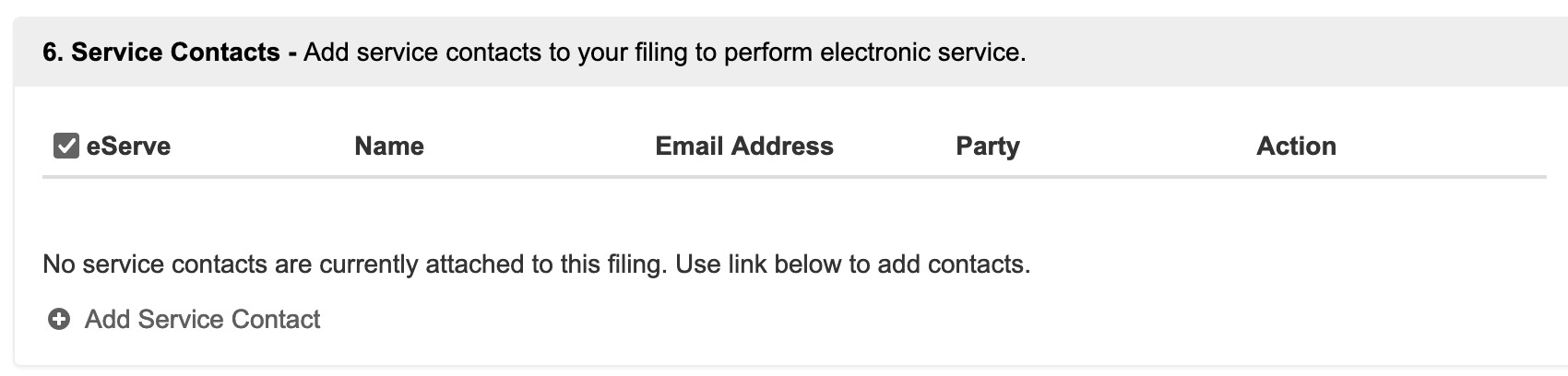Click the plus icon beside Add Service Contact

(59, 320)
